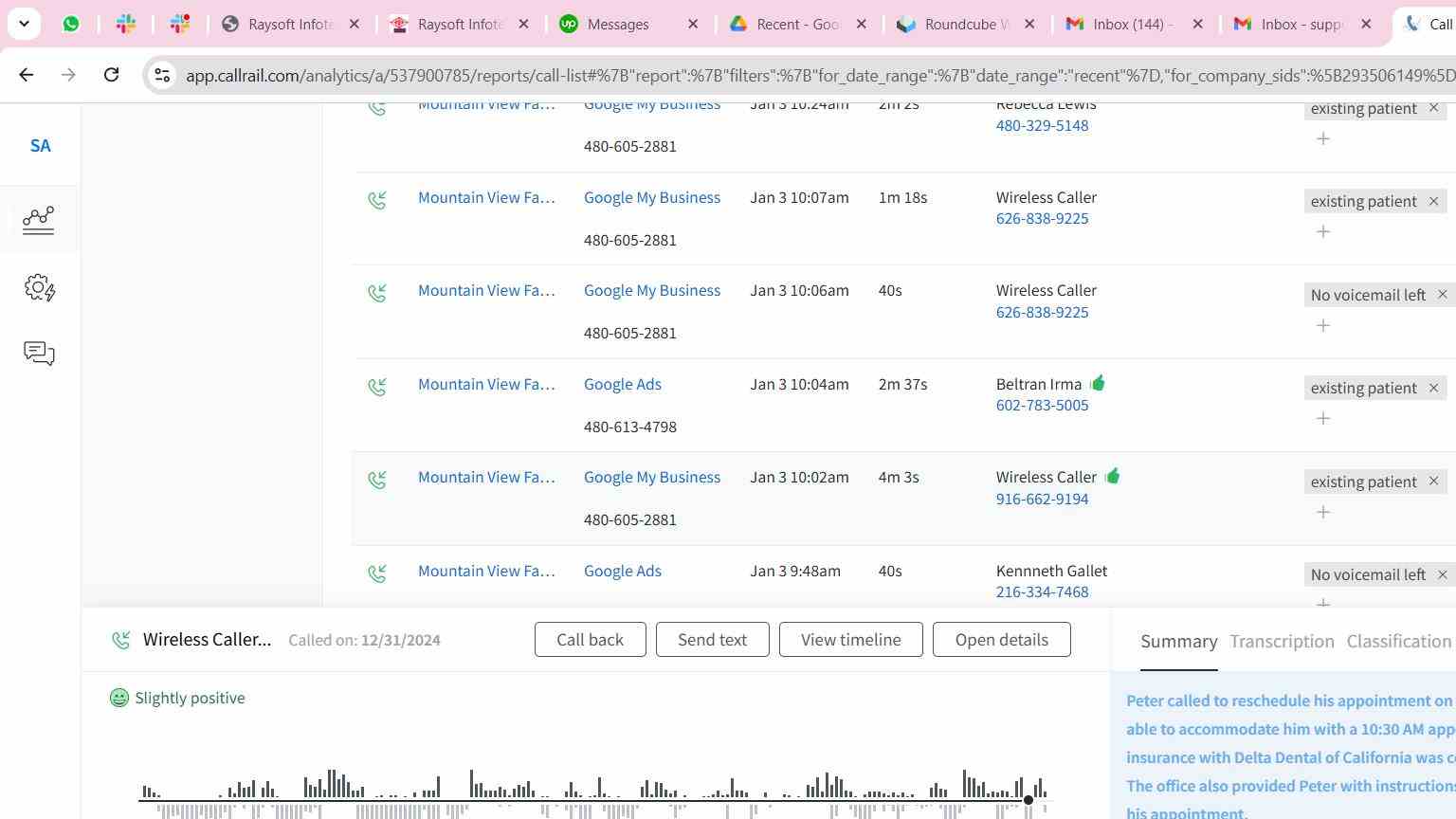Click the thumbs-up icon next to the 916-662-9194 caller
1456x819 pixels.
coord(1112,476)
